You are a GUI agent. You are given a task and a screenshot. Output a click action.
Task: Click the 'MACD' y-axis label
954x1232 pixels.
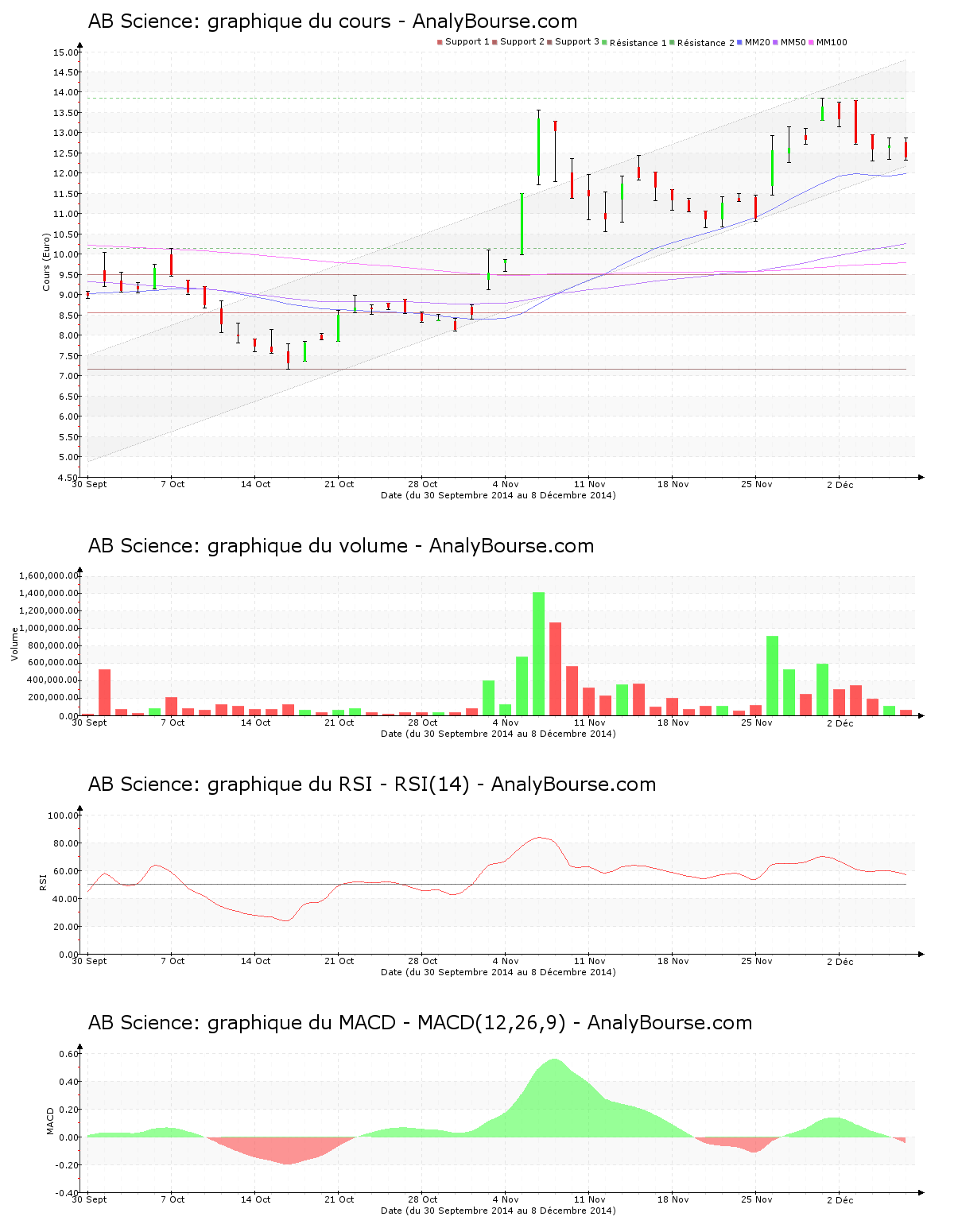point(51,1121)
